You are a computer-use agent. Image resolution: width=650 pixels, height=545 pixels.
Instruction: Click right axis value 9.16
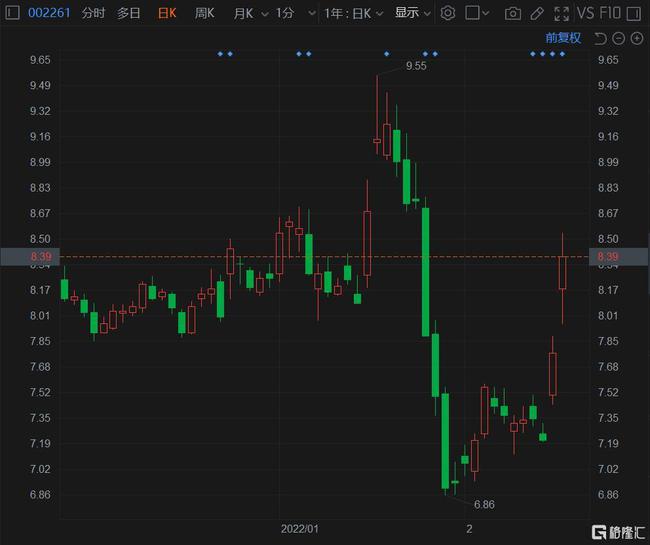608,136
